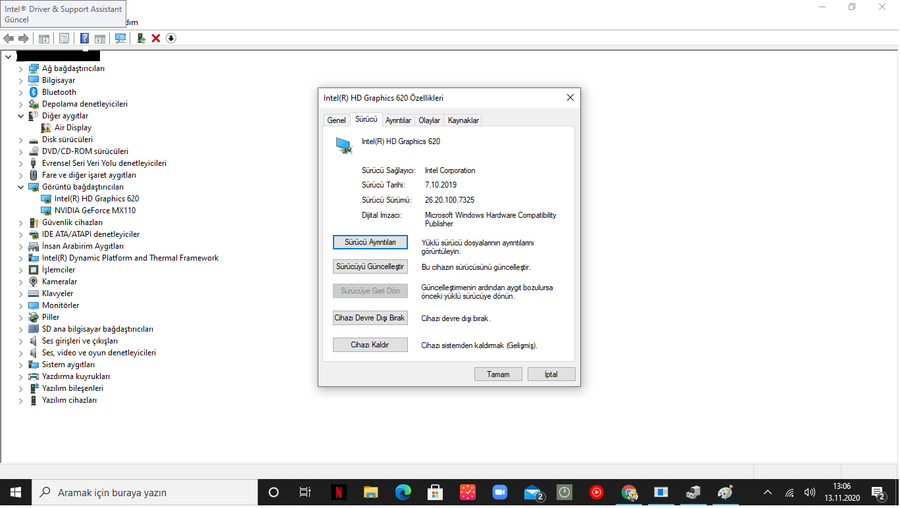Expand Disk sürücüleri node
Screen dimensions: 900x508
pyautogui.click(x=21, y=139)
